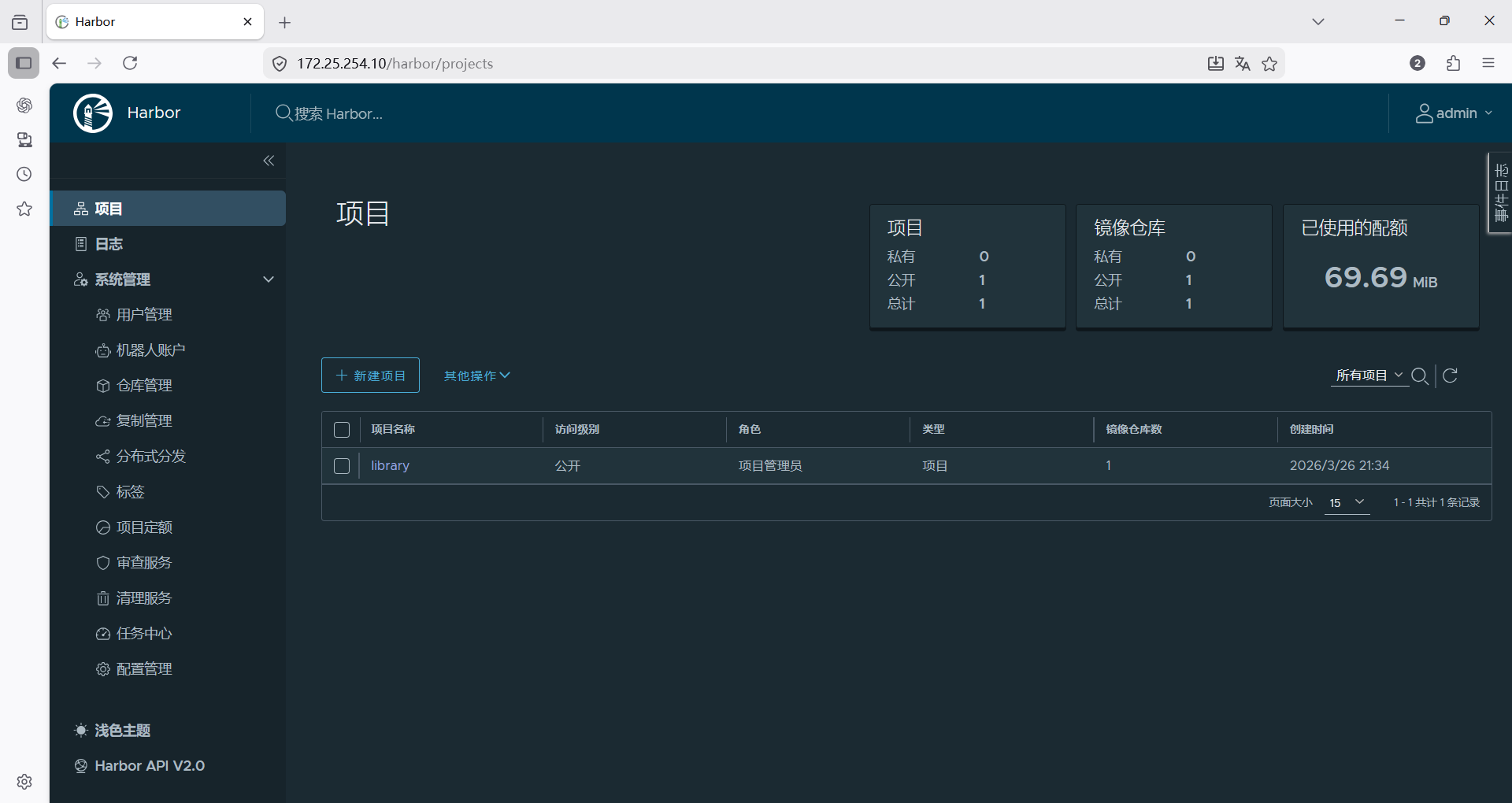Open the history clock icon in the browser sidebar
Viewport: 1512px width, 803px height.
pyautogui.click(x=24, y=174)
